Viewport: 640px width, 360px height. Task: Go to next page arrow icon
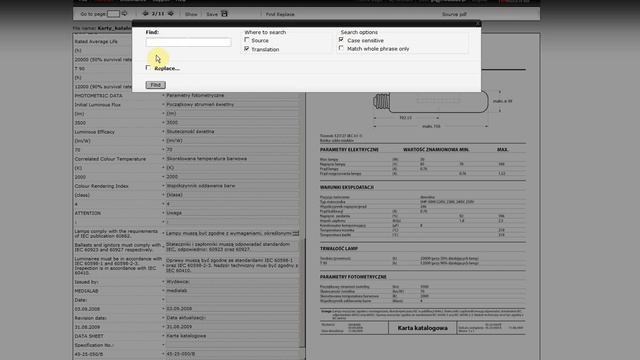(x=171, y=14)
